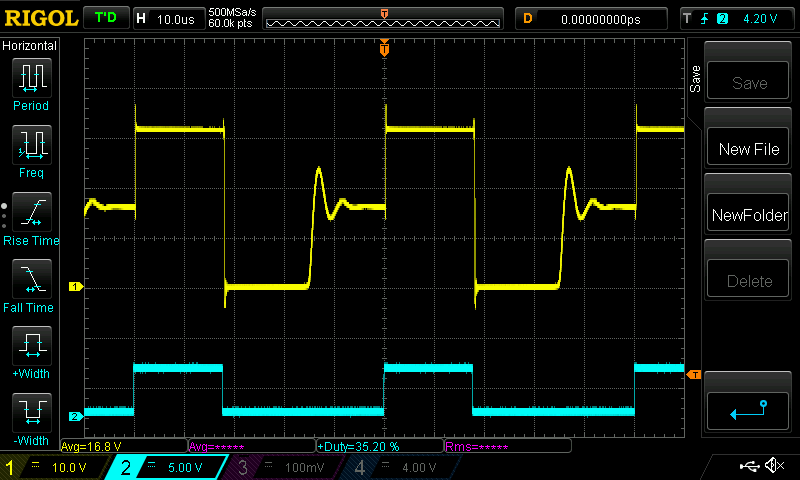Click the back arrow return icon

click(749, 409)
